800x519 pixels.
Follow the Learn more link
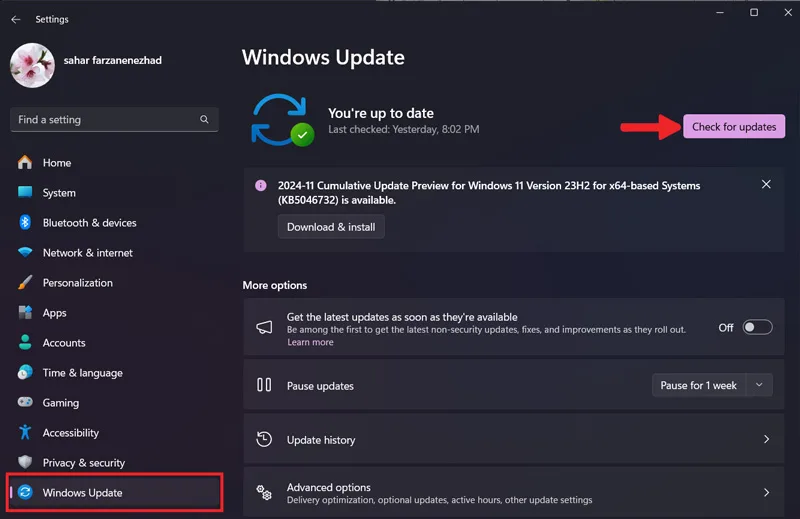310,342
